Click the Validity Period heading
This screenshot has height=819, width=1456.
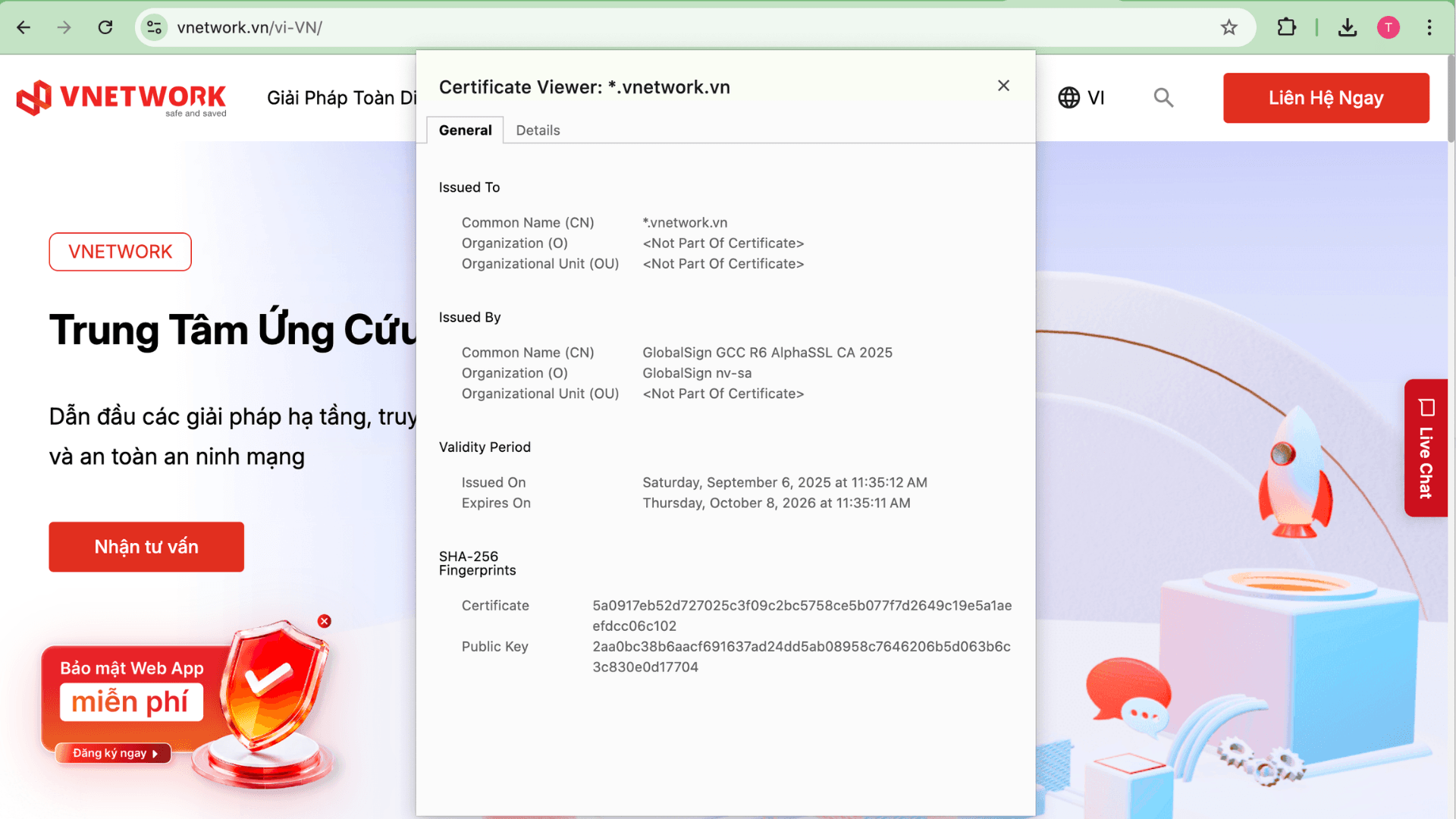pyautogui.click(x=485, y=447)
